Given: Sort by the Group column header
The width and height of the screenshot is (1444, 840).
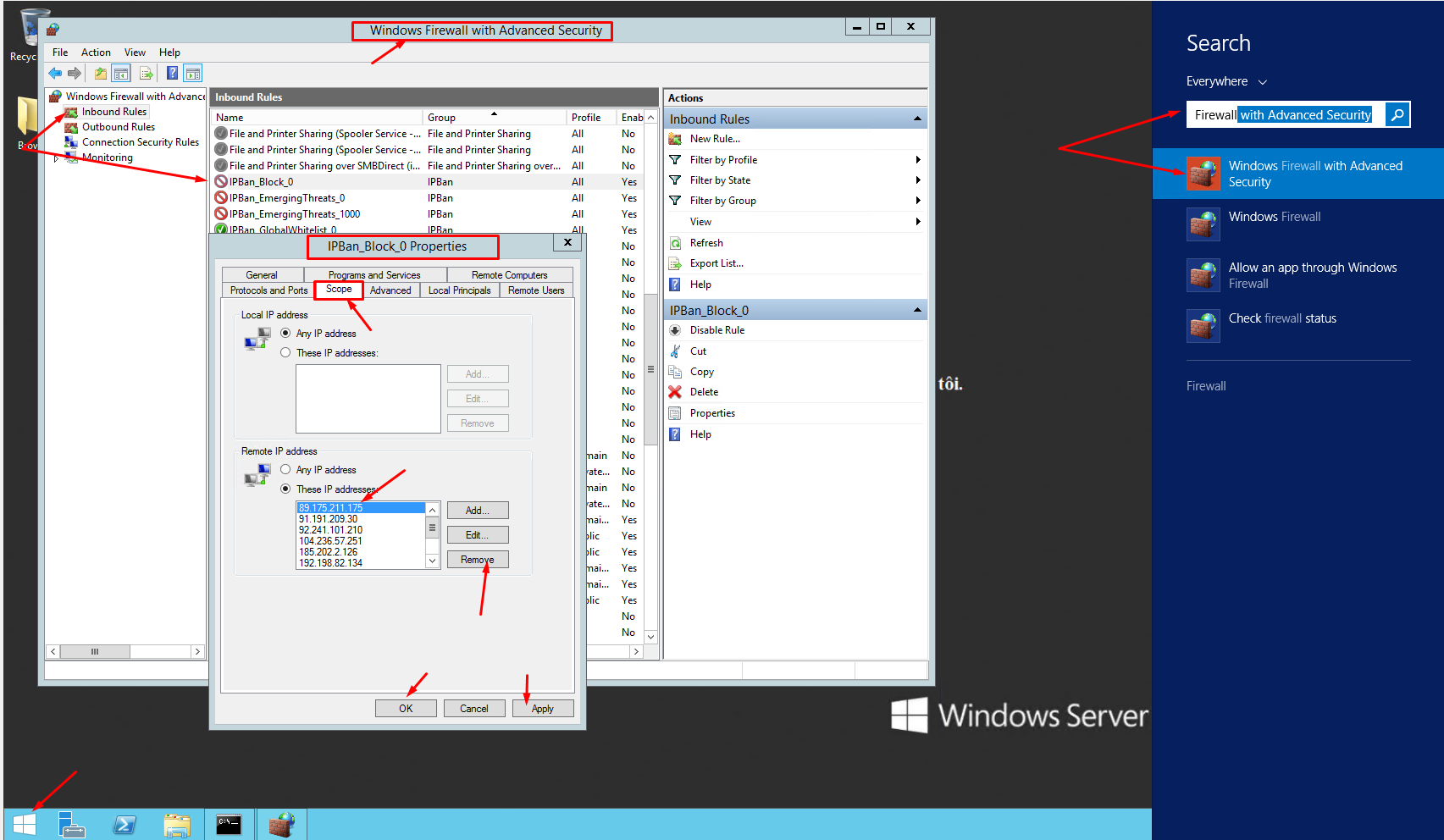Looking at the screenshot, I should [x=494, y=117].
